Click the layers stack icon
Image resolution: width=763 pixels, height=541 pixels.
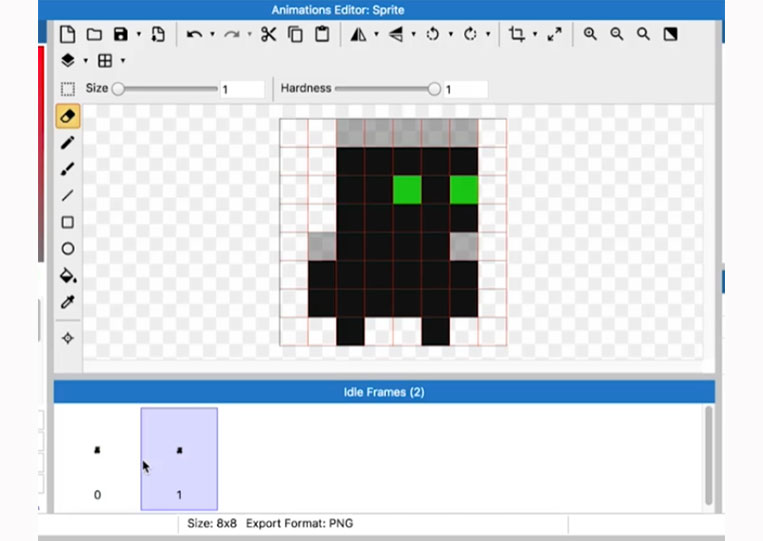(68, 61)
